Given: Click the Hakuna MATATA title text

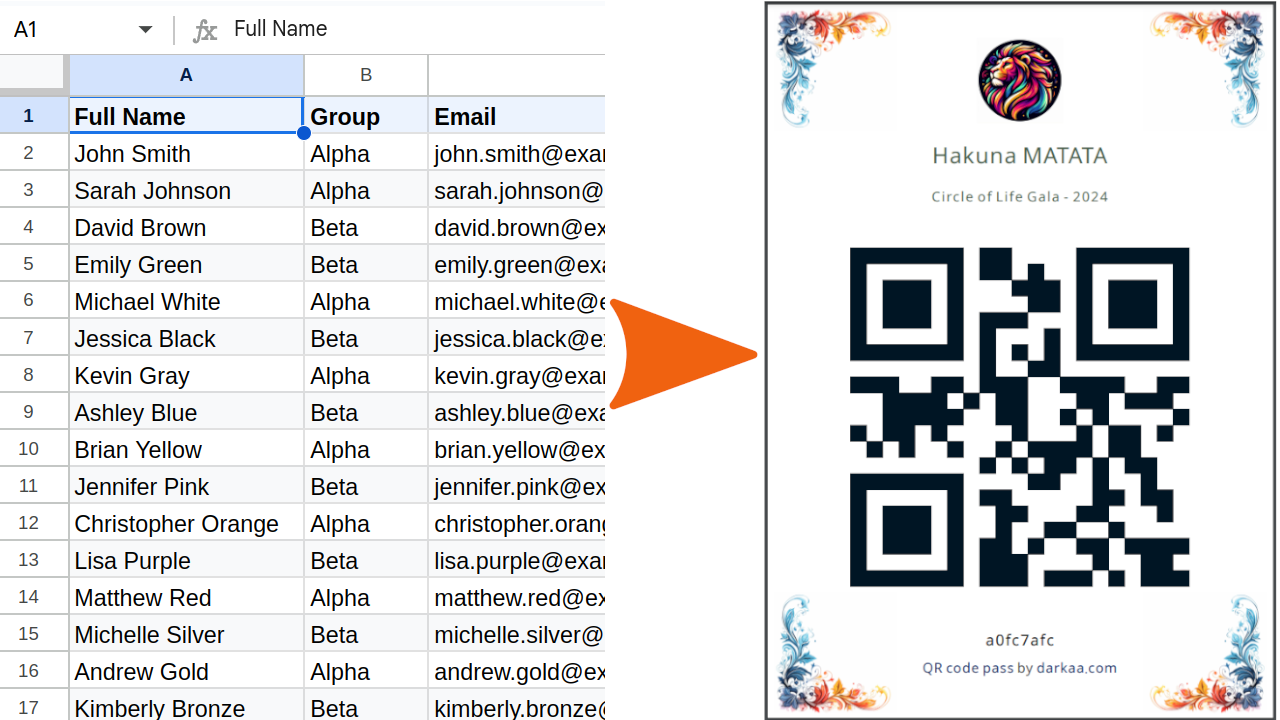Looking at the screenshot, I should pos(1019,156).
